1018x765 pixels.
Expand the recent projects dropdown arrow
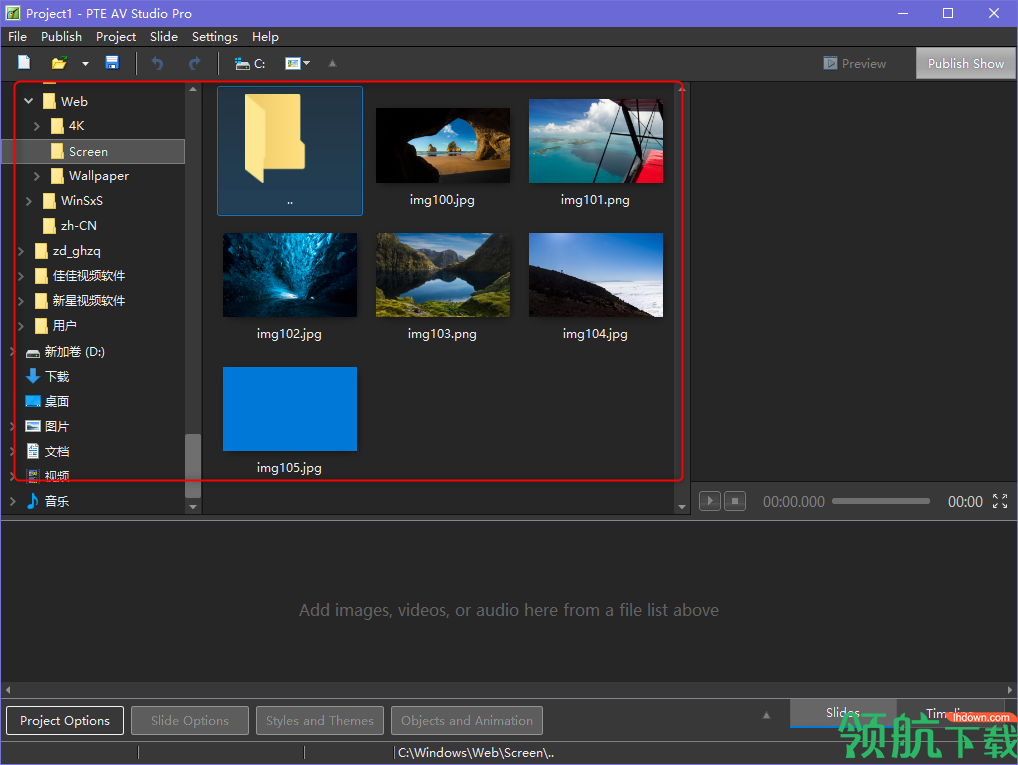85,64
